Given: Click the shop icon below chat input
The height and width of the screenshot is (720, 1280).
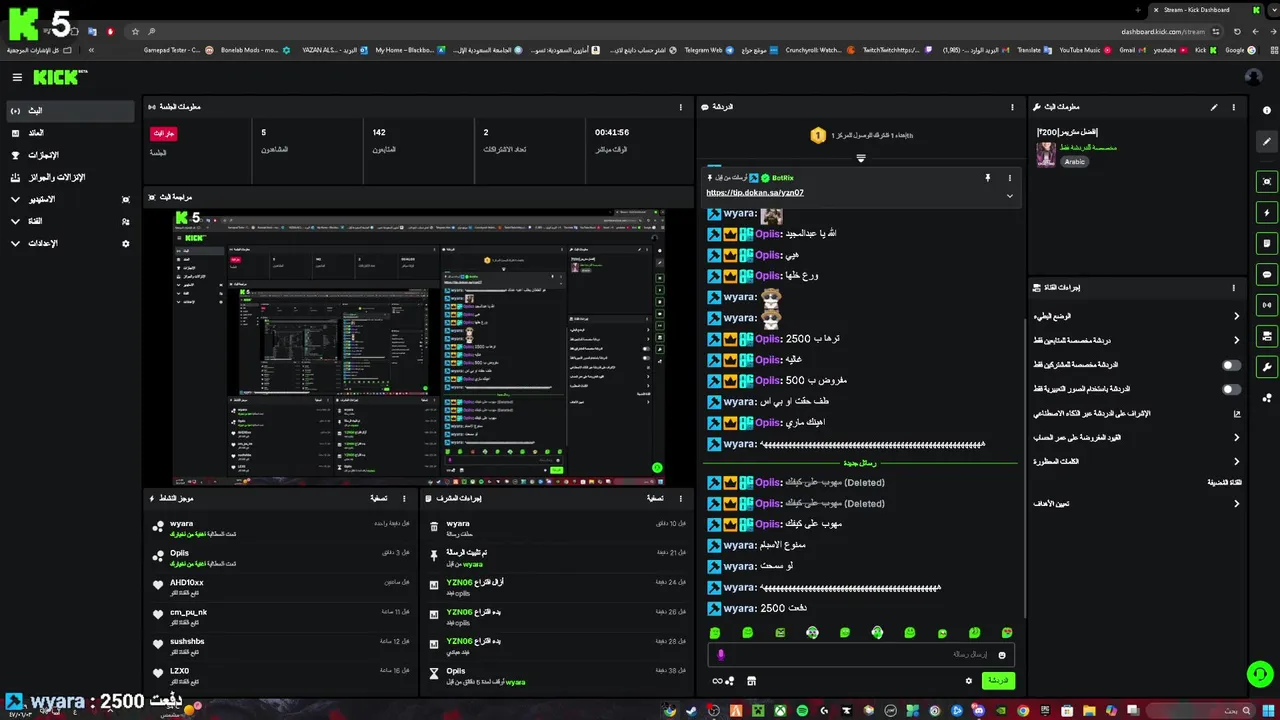Looking at the screenshot, I should (x=751, y=681).
